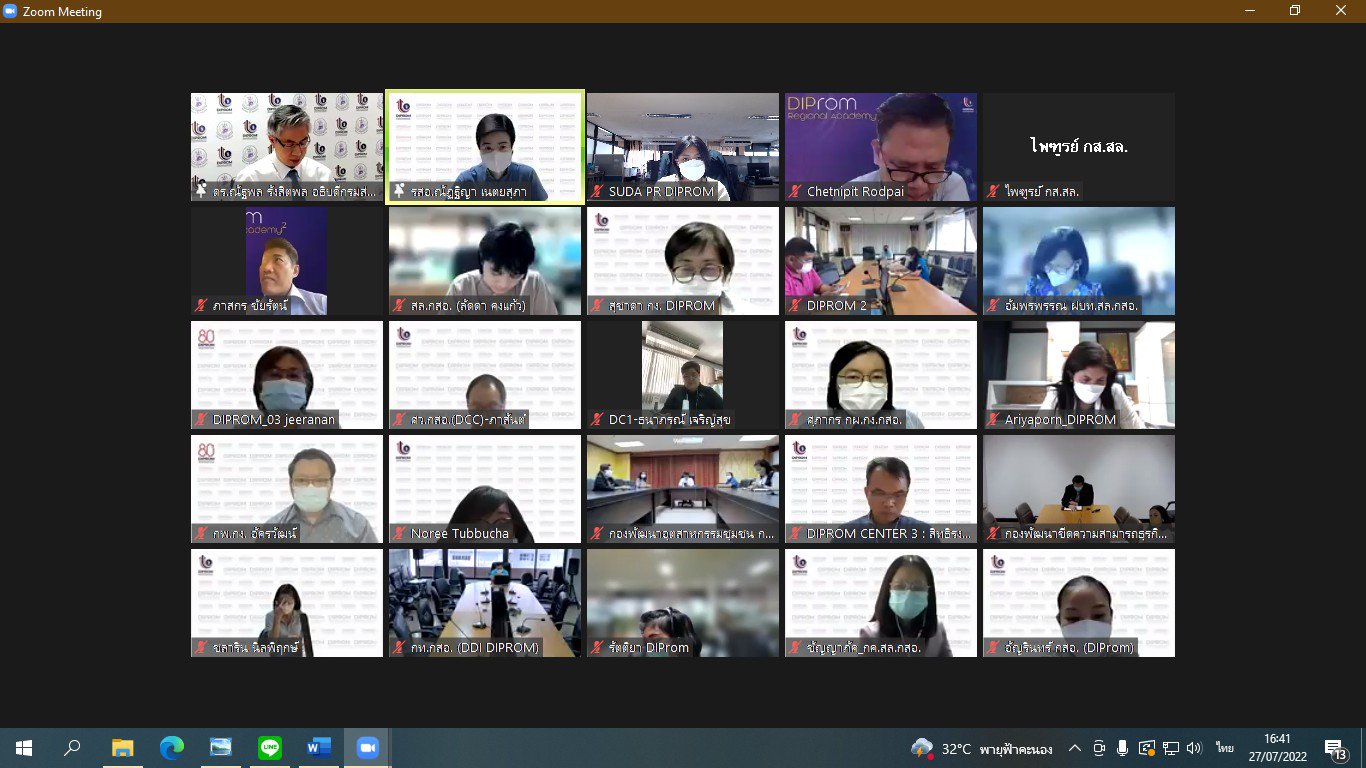
Task: Select กท.กสอ. (DDI DIPROM) room tile
Action: pyautogui.click(x=485, y=603)
